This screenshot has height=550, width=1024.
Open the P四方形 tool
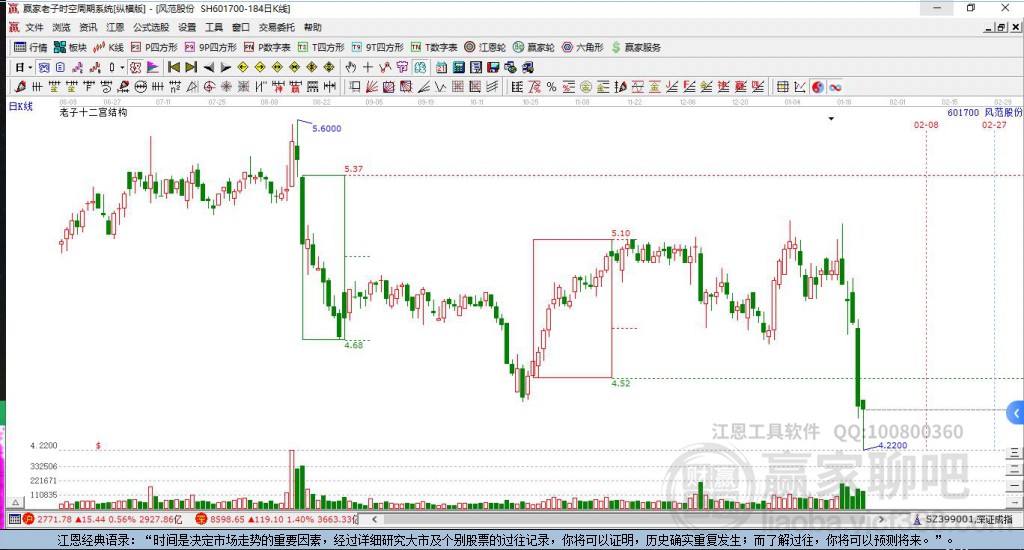[x=154, y=47]
